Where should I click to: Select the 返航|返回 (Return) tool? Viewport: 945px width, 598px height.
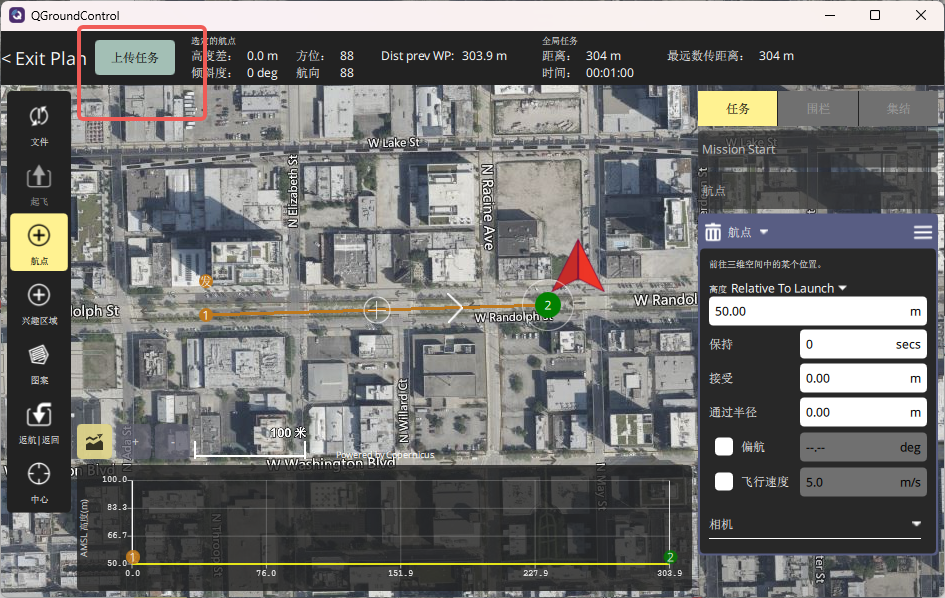click(x=39, y=423)
